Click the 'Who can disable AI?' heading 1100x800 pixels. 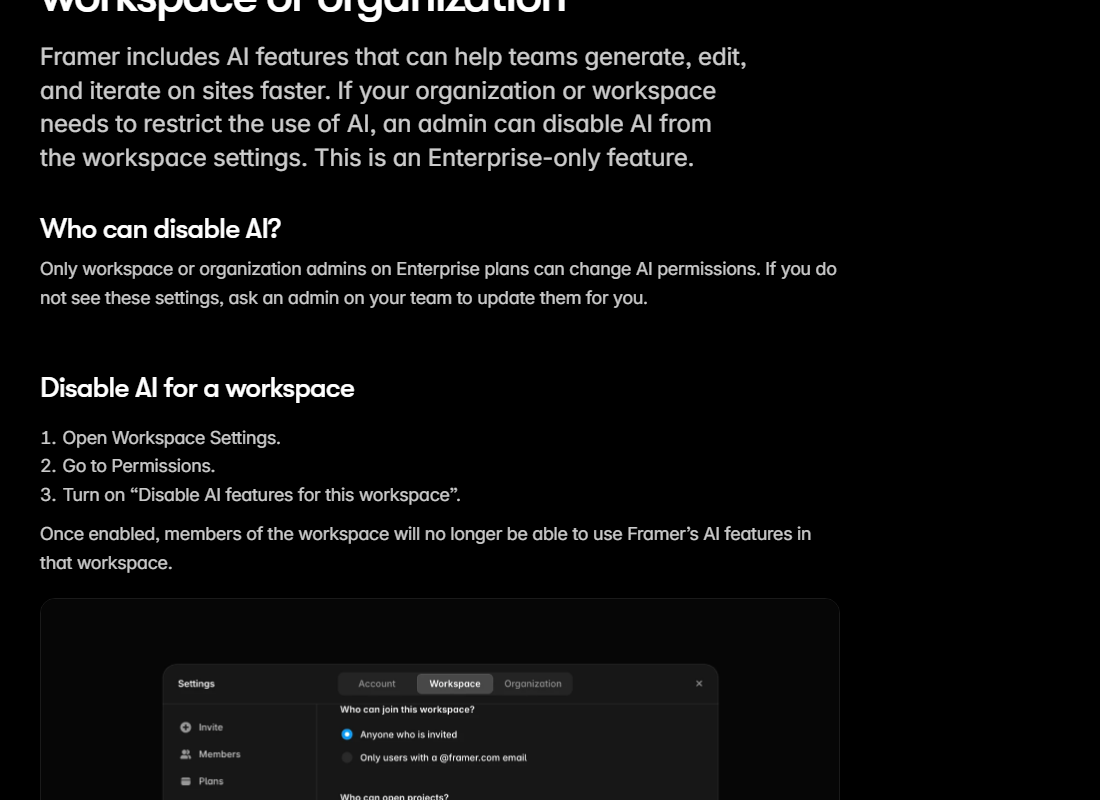tap(160, 229)
